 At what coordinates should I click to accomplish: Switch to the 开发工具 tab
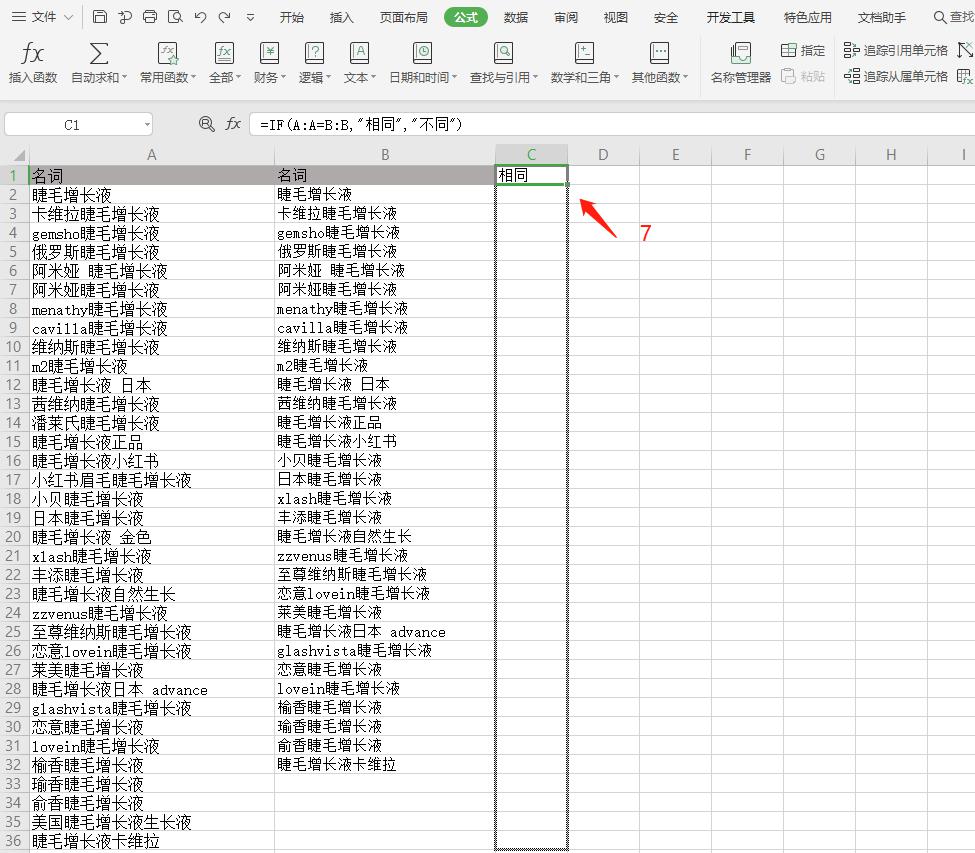[x=731, y=17]
